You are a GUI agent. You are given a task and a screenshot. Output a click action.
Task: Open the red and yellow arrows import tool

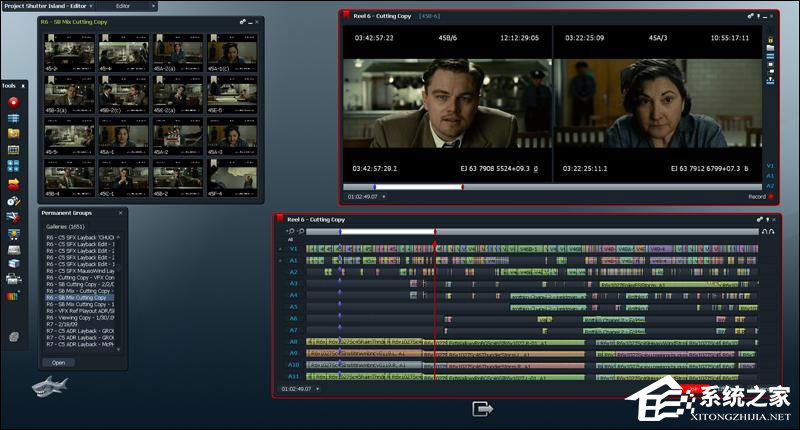(x=14, y=184)
